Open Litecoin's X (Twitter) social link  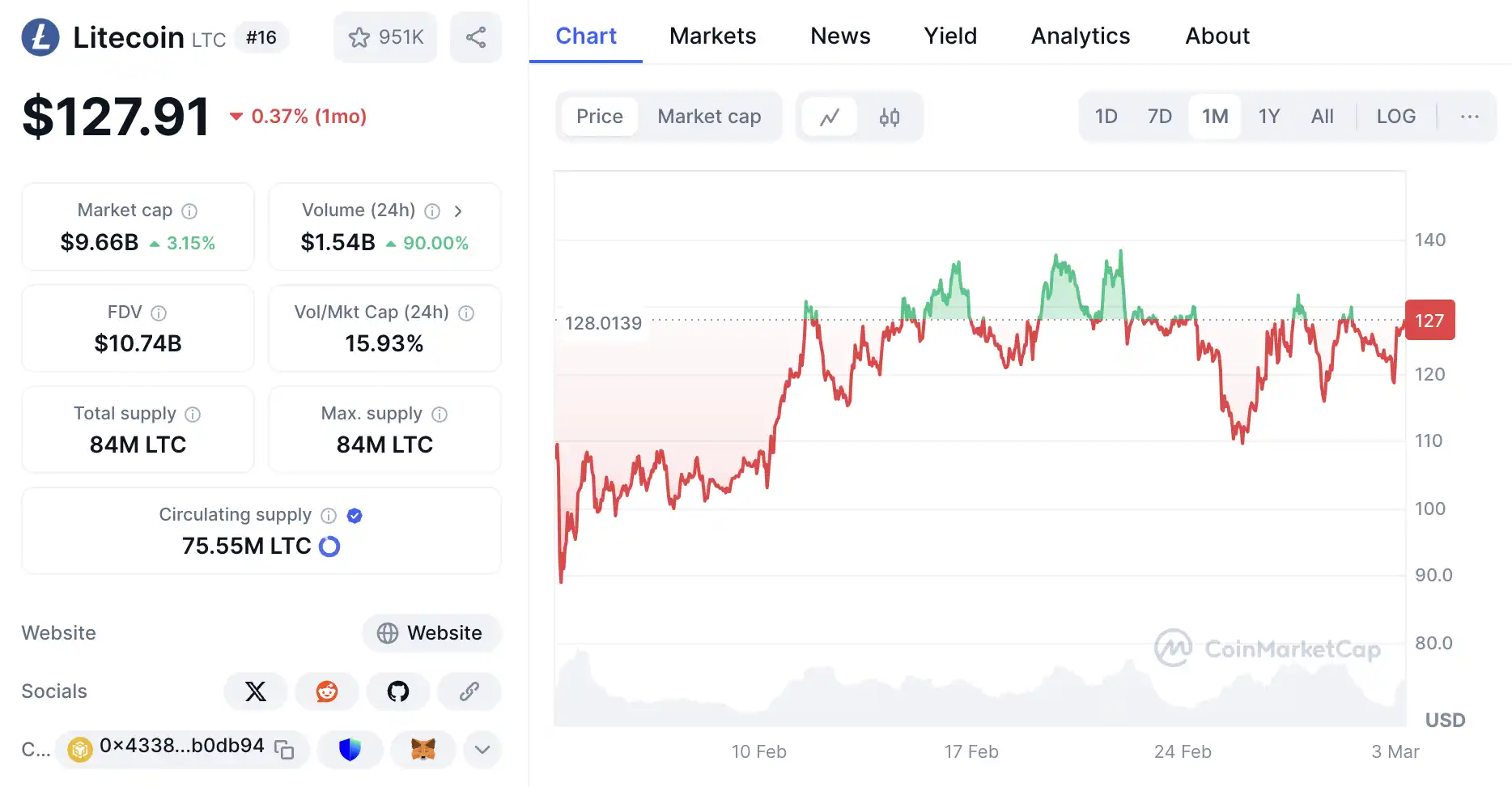256,691
